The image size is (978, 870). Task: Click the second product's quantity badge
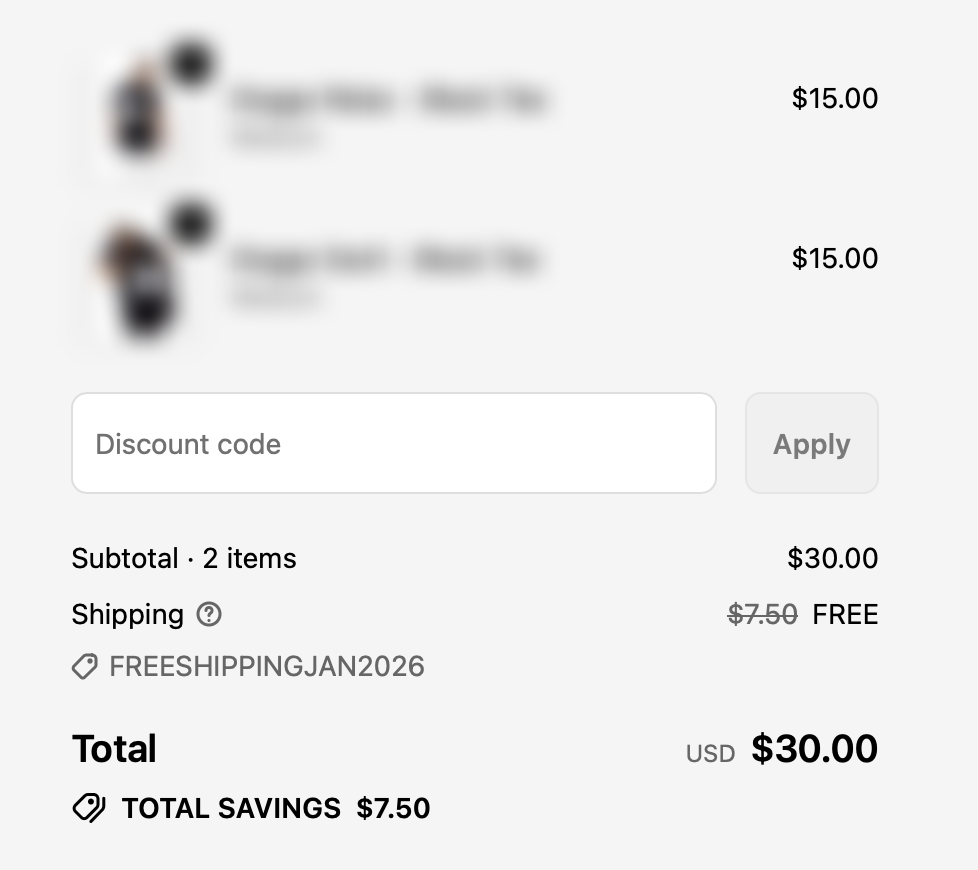pyautogui.click(x=190, y=223)
